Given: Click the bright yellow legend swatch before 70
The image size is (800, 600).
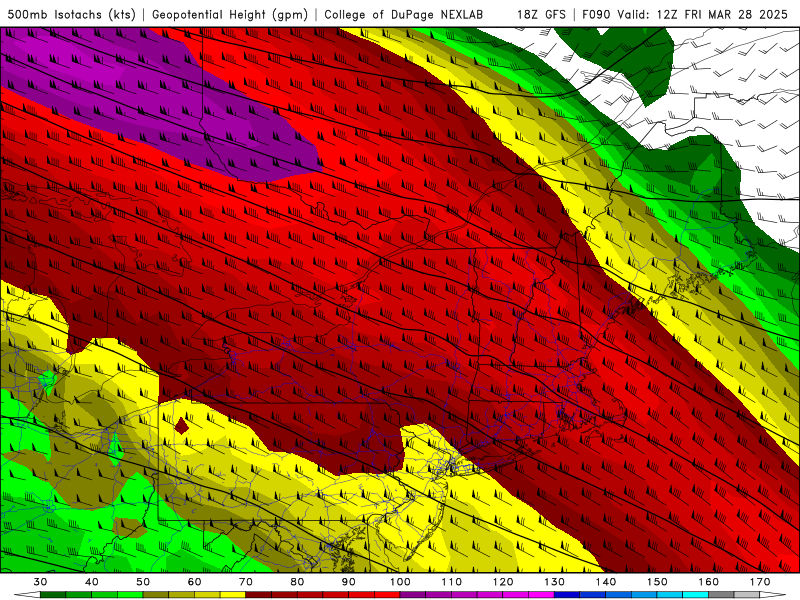Looking at the screenshot, I should [x=233, y=594].
